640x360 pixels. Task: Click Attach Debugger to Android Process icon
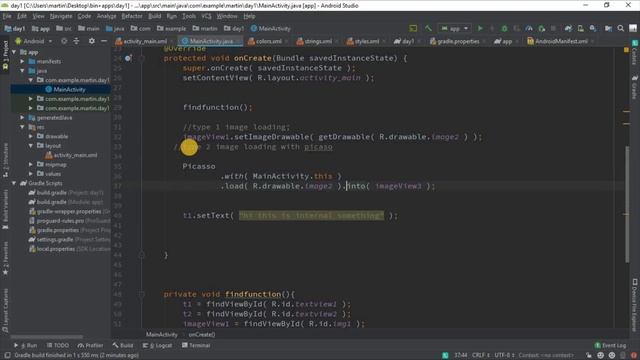(542, 28)
